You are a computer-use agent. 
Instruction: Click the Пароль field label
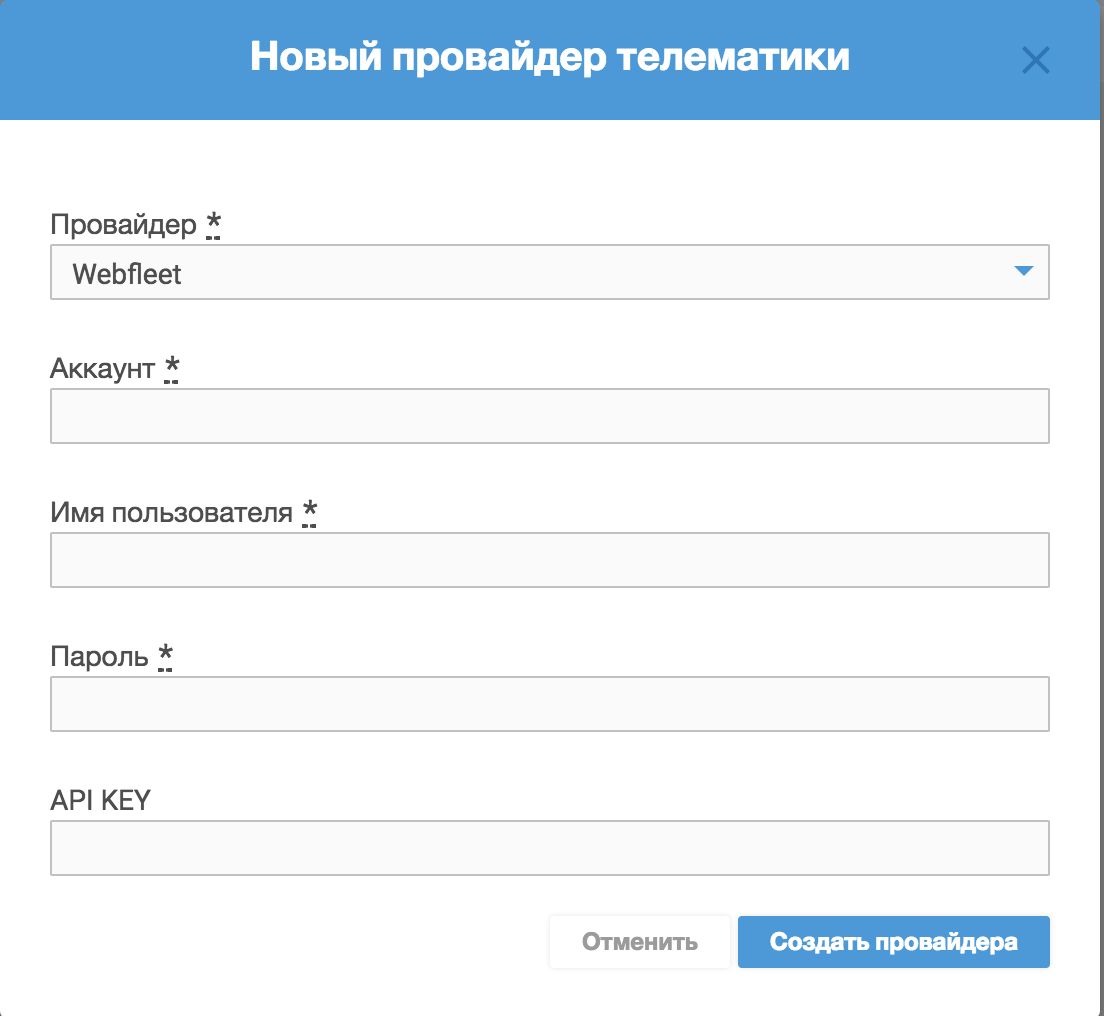(99, 657)
